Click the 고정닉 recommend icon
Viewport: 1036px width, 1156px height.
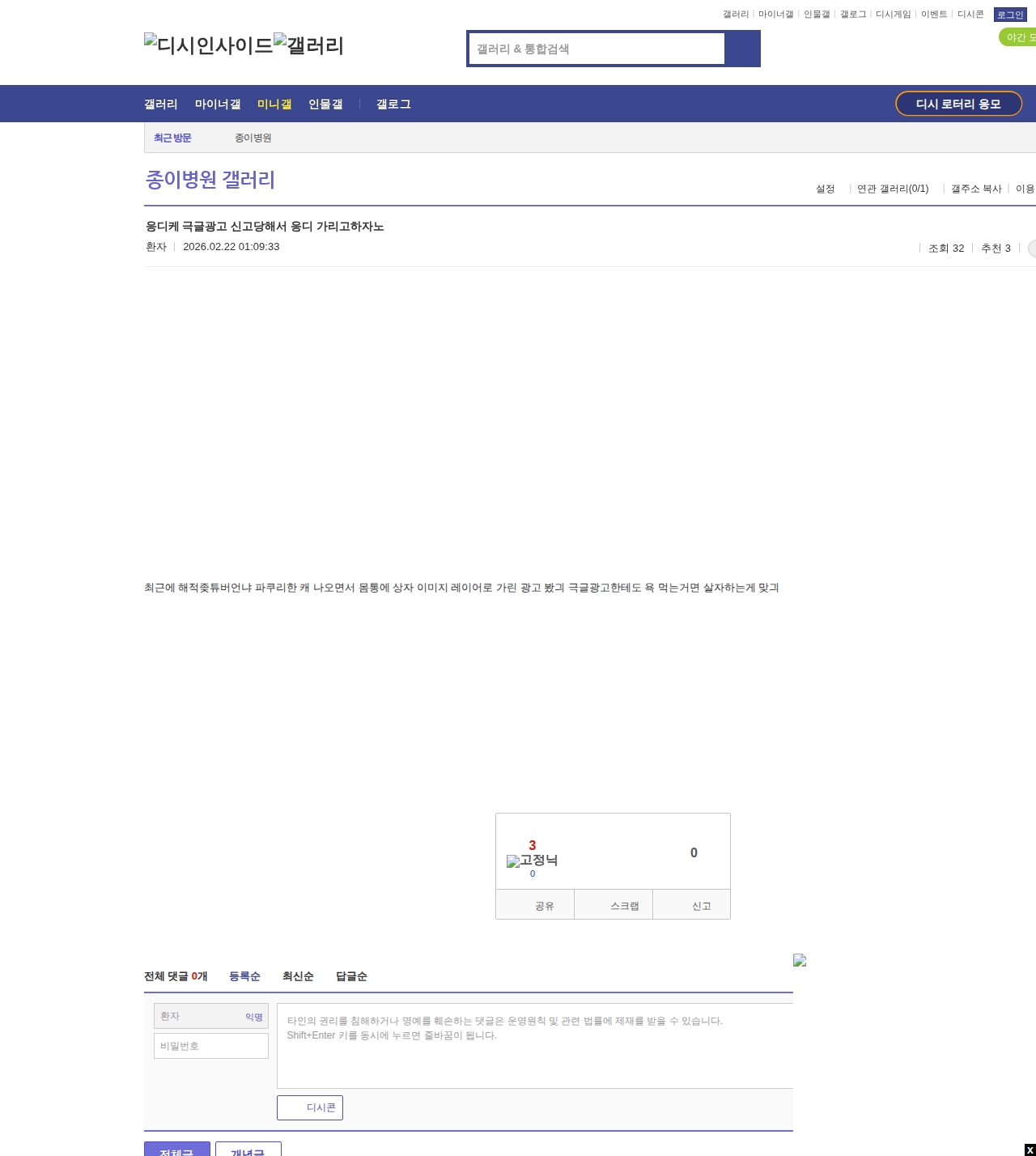532,861
